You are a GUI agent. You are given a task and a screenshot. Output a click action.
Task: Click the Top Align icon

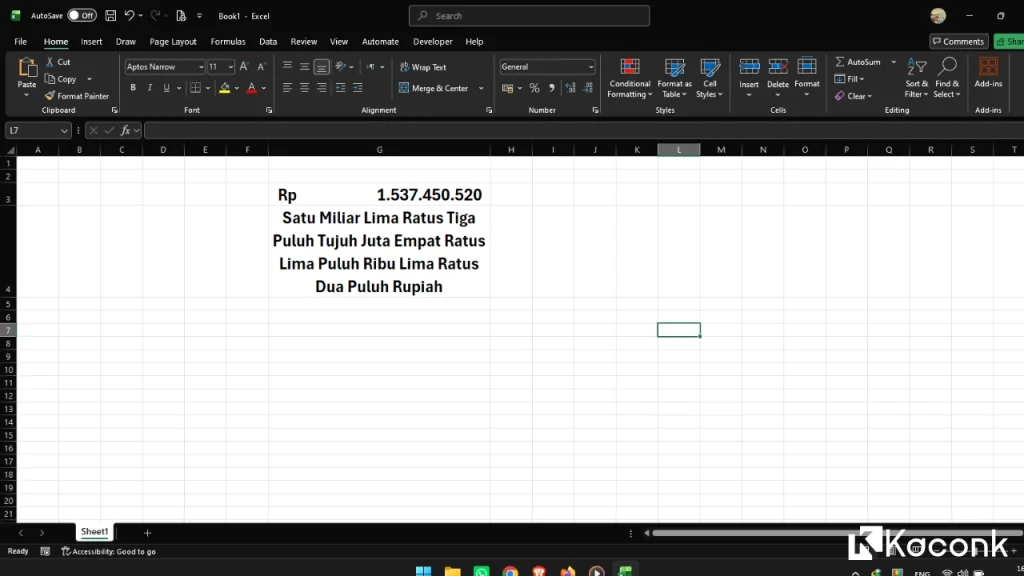(287, 66)
